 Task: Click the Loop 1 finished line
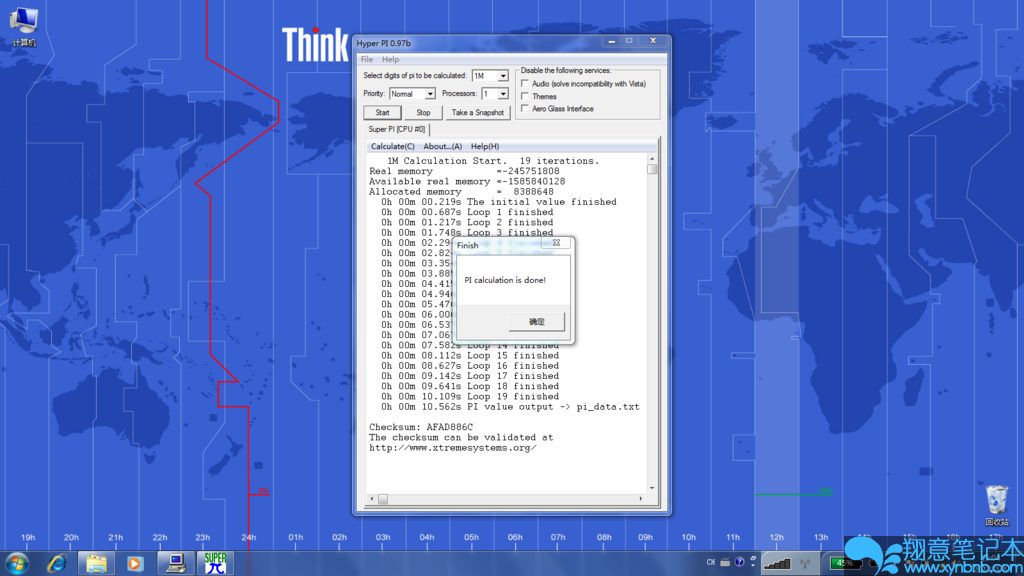point(468,212)
